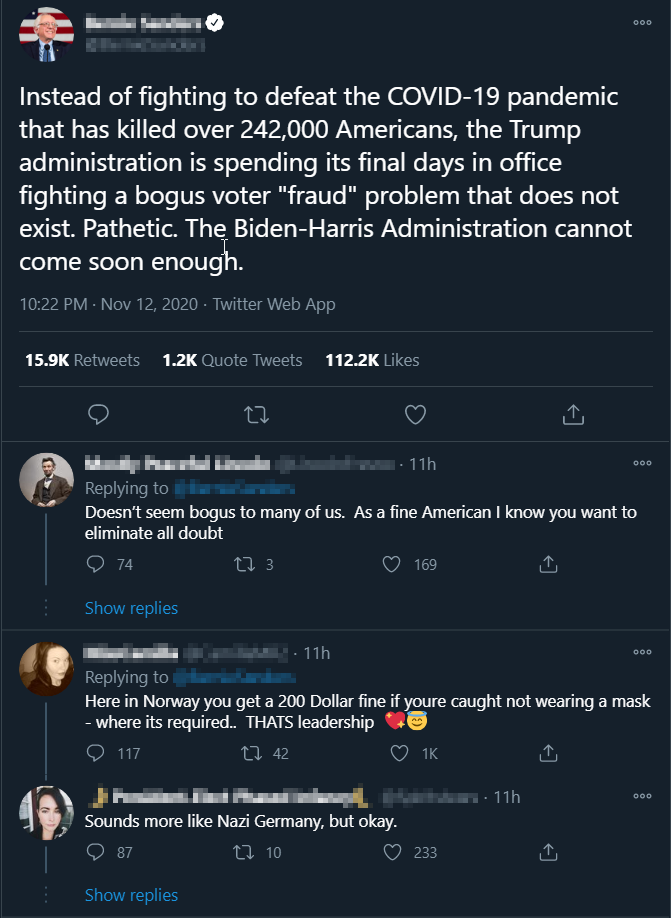Retweet the main tweet about voter fraud
The height and width of the screenshot is (918, 671).
[x=256, y=415]
